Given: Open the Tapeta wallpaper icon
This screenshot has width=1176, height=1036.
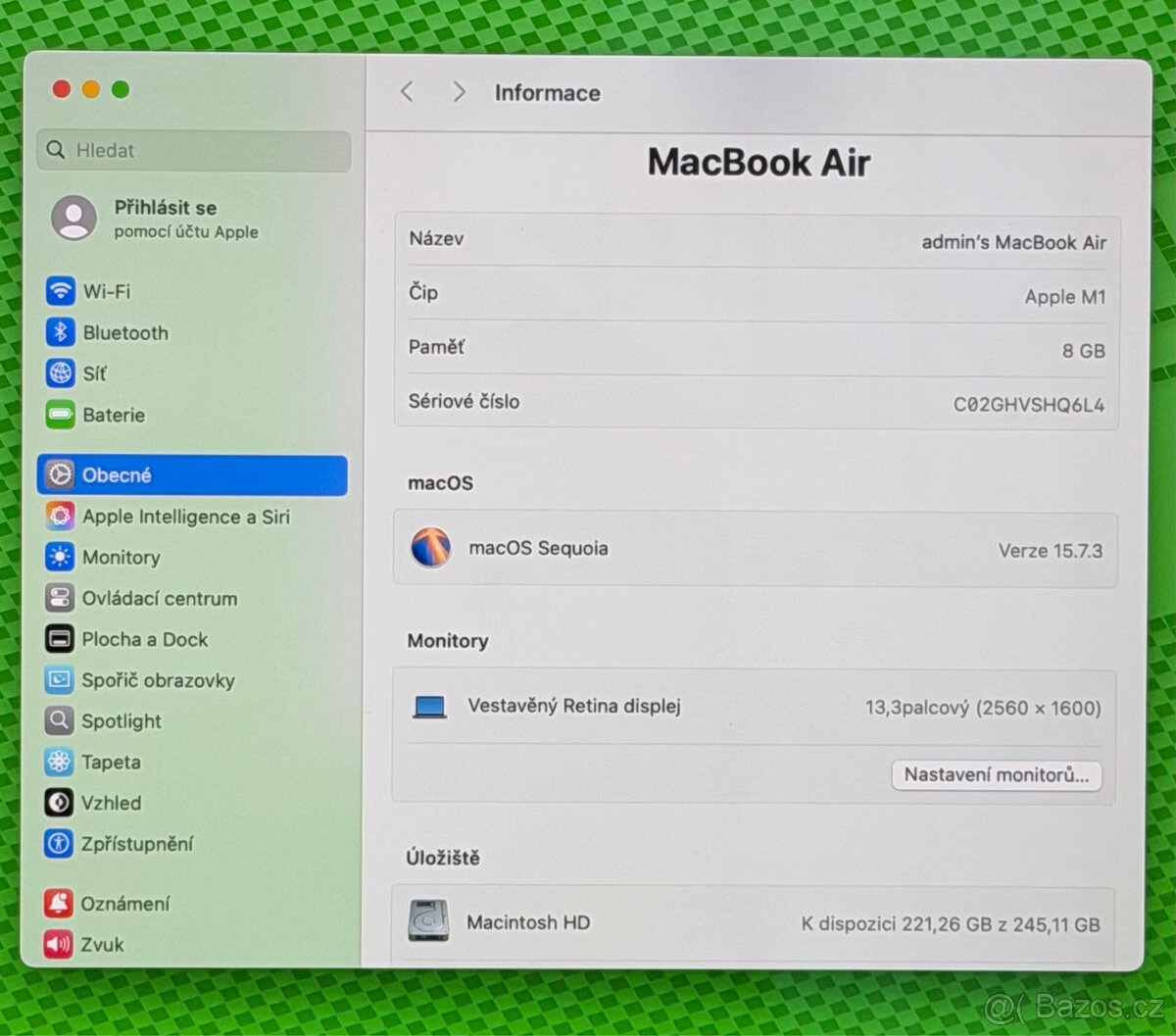Looking at the screenshot, I should (x=59, y=762).
